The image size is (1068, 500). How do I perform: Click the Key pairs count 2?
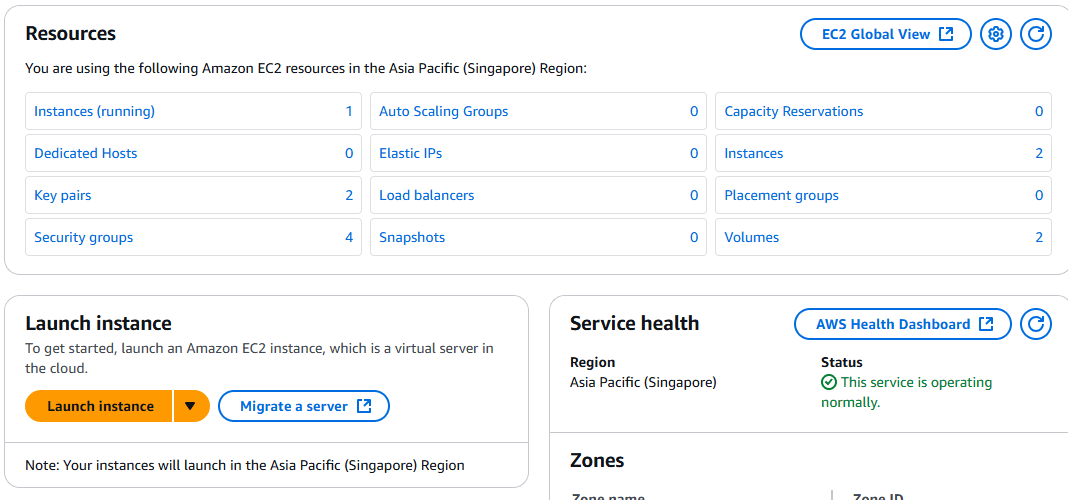tap(349, 196)
